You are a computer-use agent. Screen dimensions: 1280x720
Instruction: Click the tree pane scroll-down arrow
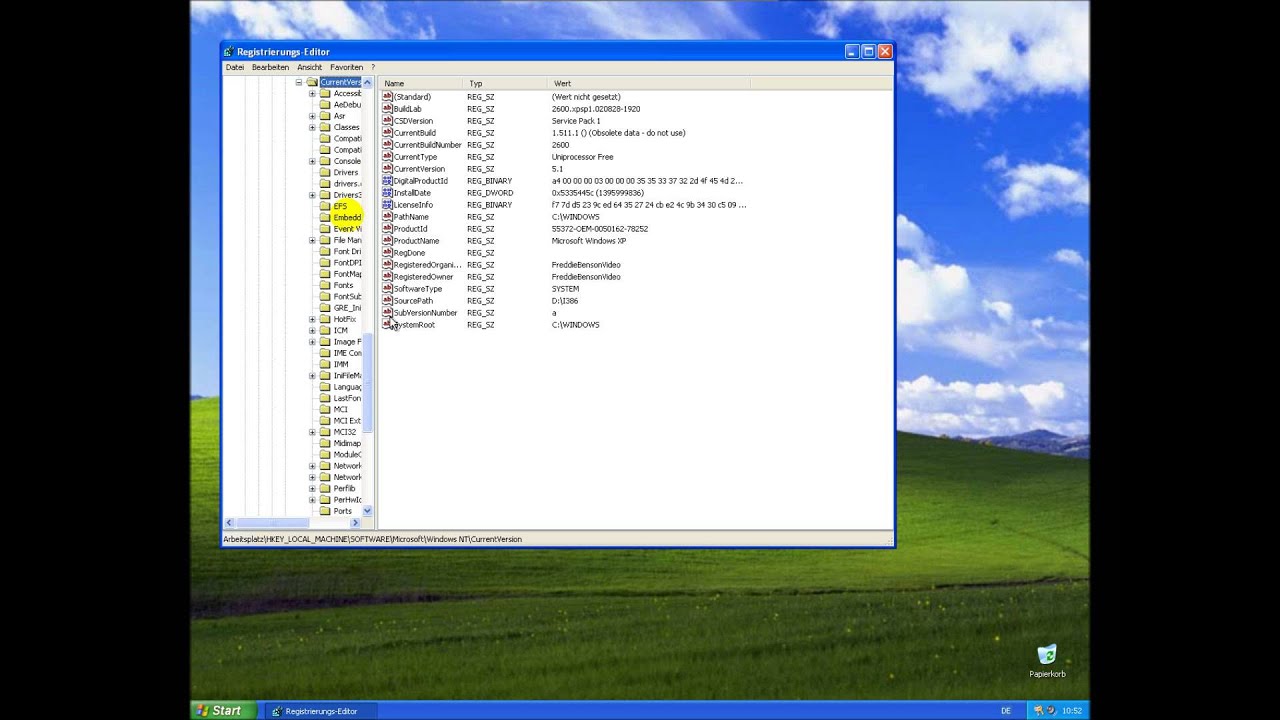tap(367, 511)
